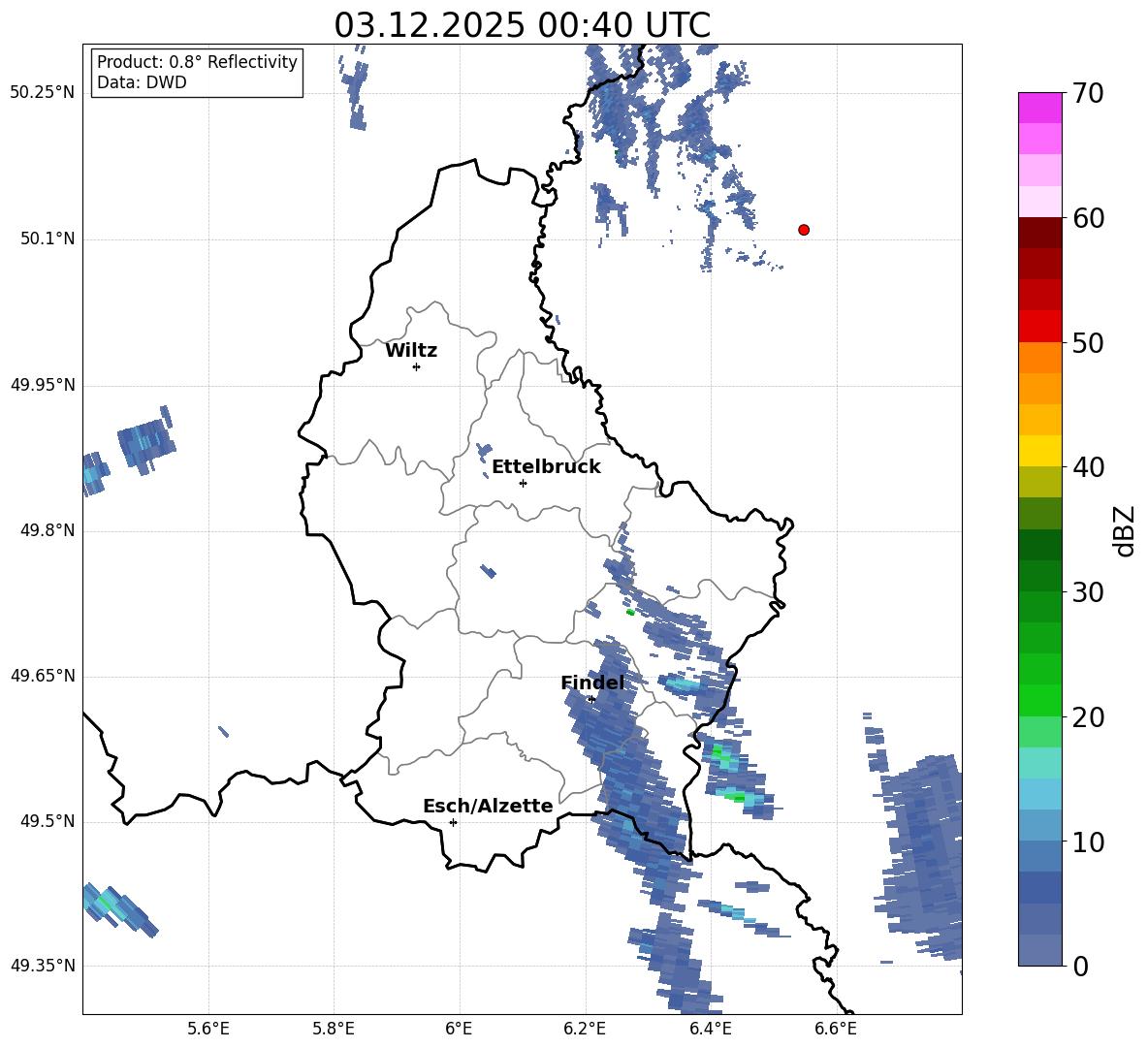
Task: Click the Product: 0.8° Reflectivity text
Action: [x=197, y=62]
